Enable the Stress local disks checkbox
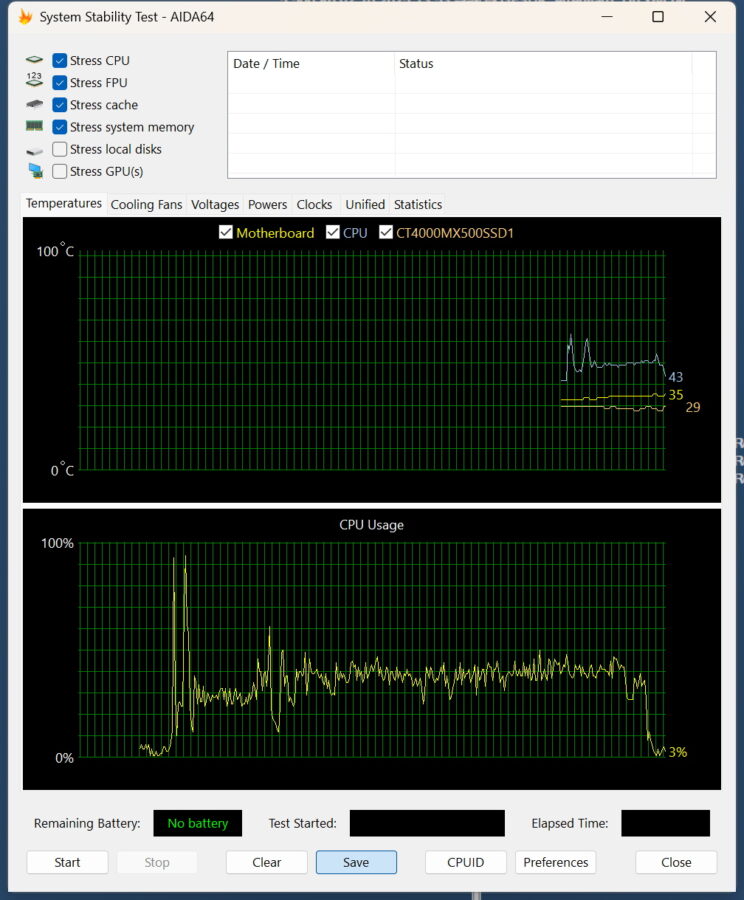Image resolution: width=744 pixels, height=900 pixels. (60, 149)
